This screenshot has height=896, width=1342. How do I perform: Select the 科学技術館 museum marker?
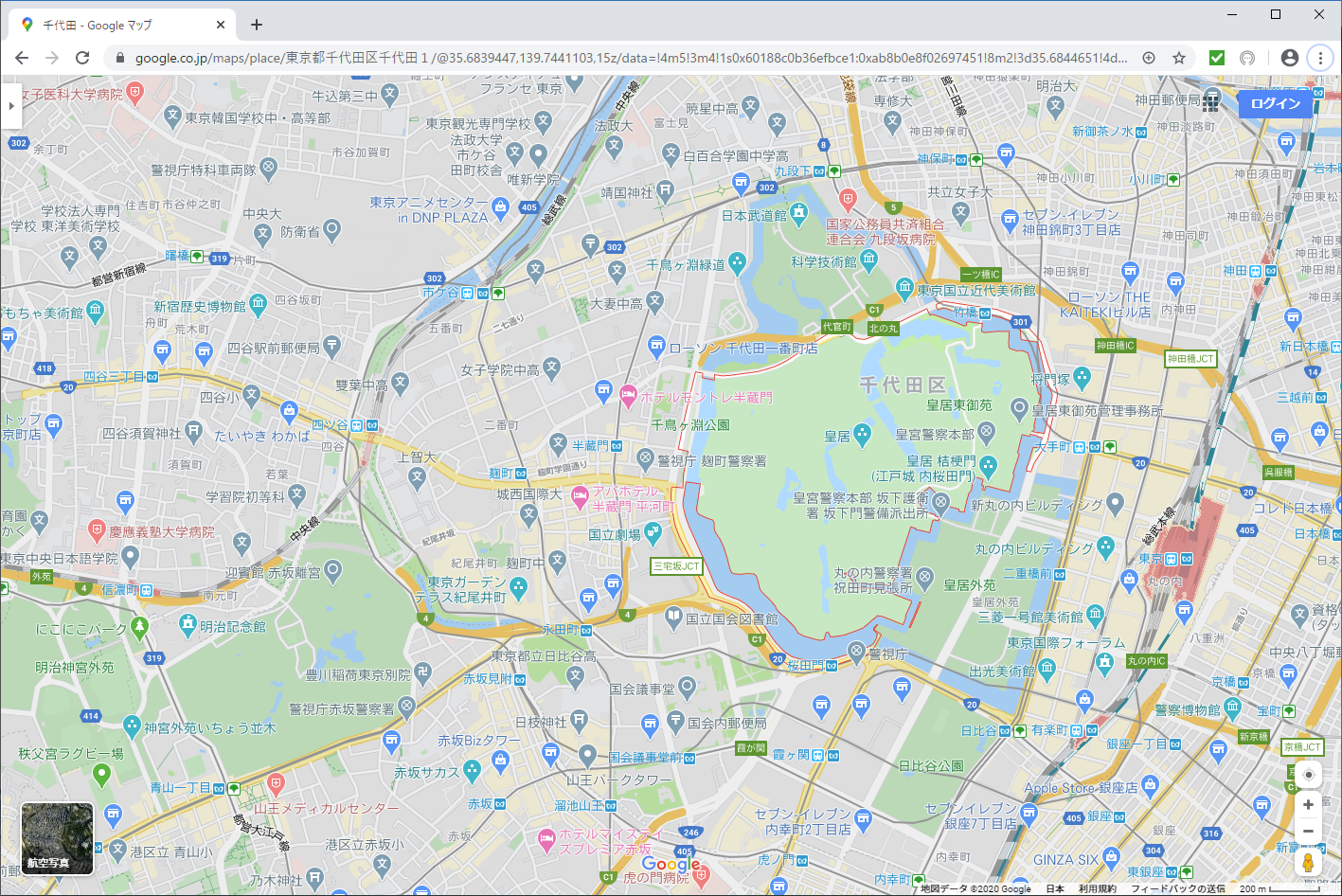click(x=868, y=260)
